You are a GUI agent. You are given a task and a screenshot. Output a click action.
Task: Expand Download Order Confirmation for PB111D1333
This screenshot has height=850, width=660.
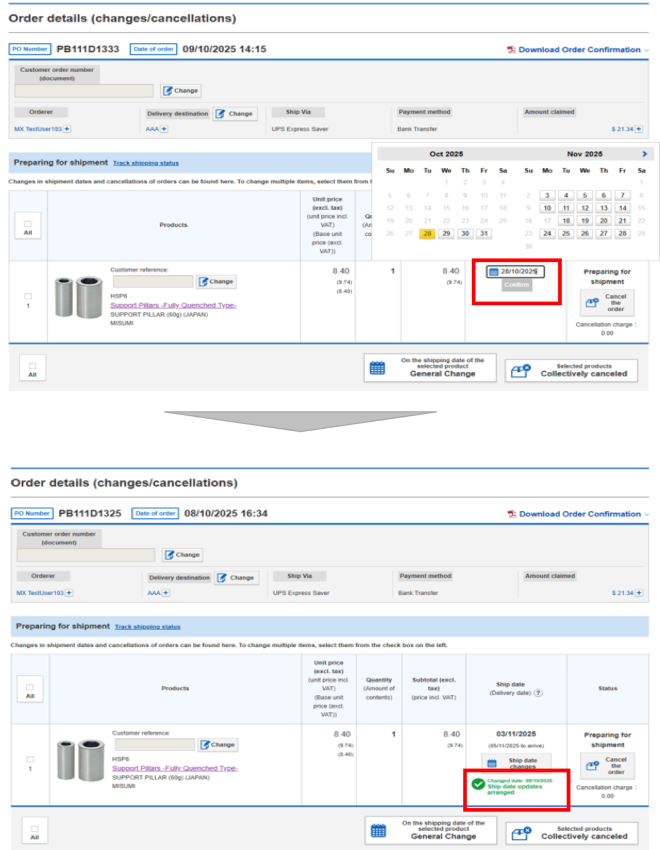tap(578, 49)
